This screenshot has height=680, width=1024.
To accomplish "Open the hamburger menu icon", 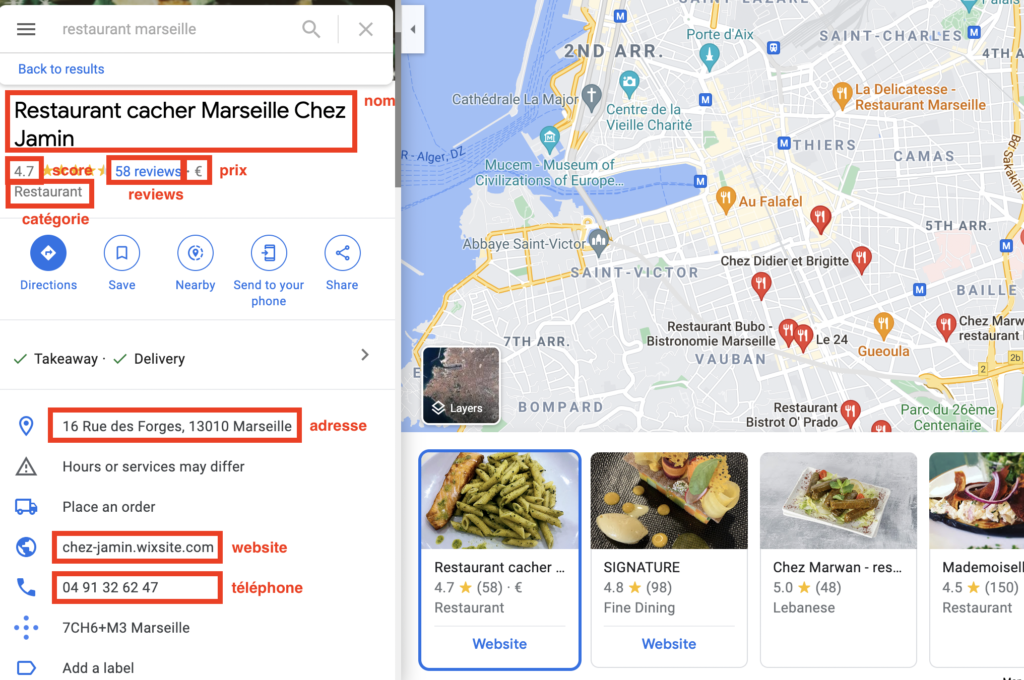I will click(26, 29).
